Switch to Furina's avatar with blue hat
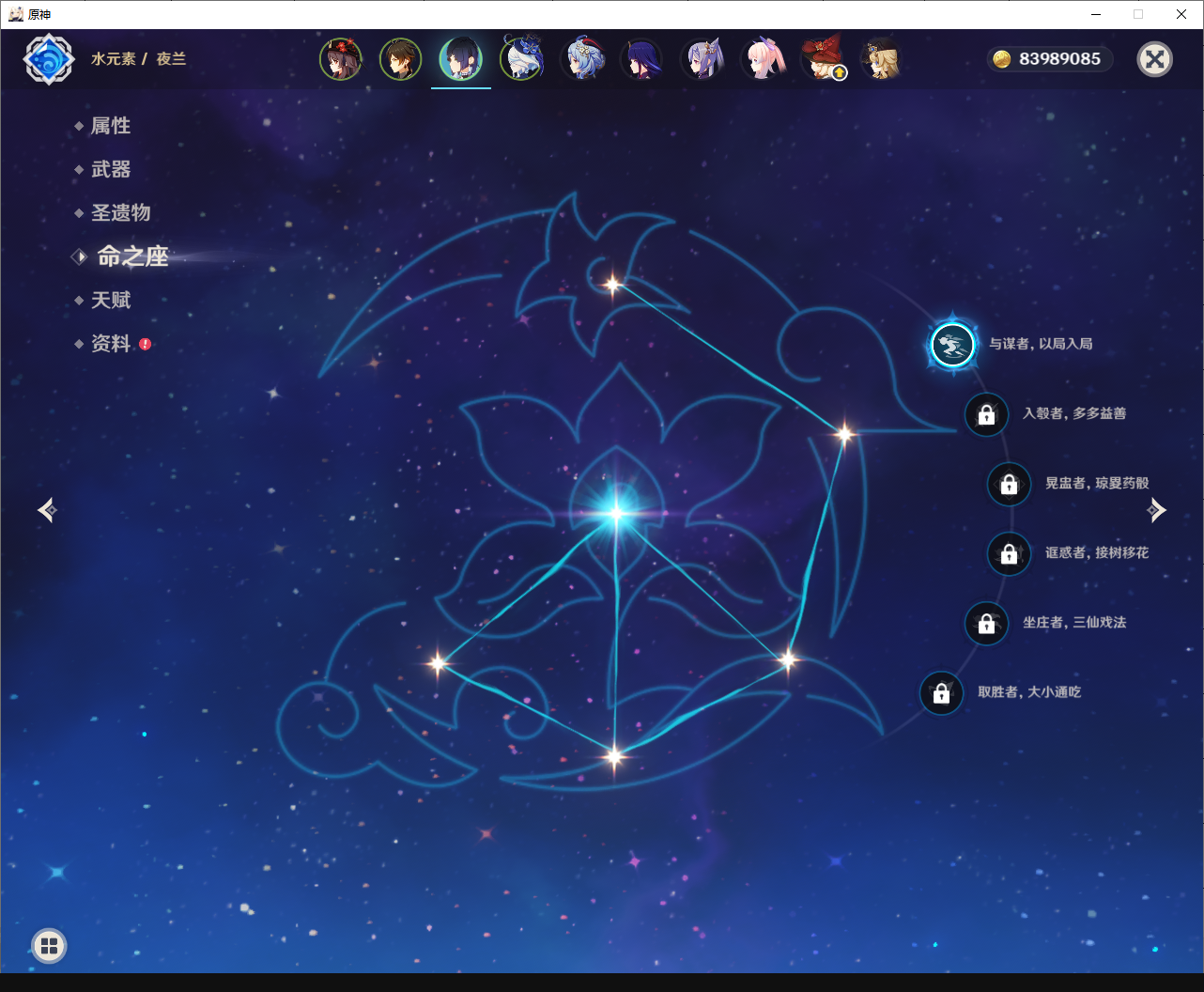Screen dimensions: 1204x992 (521, 59)
